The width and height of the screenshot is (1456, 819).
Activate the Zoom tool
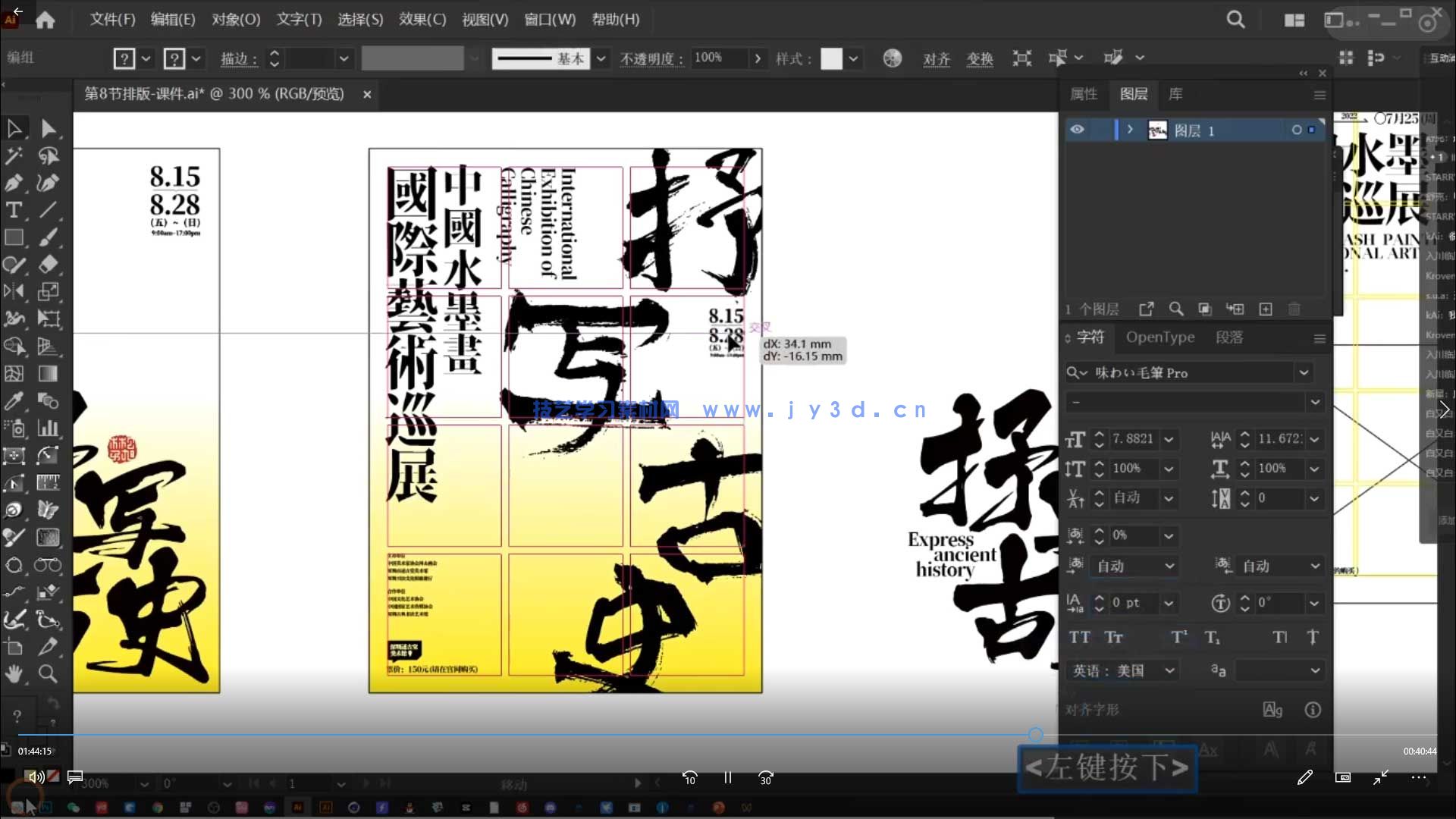coord(48,674)
